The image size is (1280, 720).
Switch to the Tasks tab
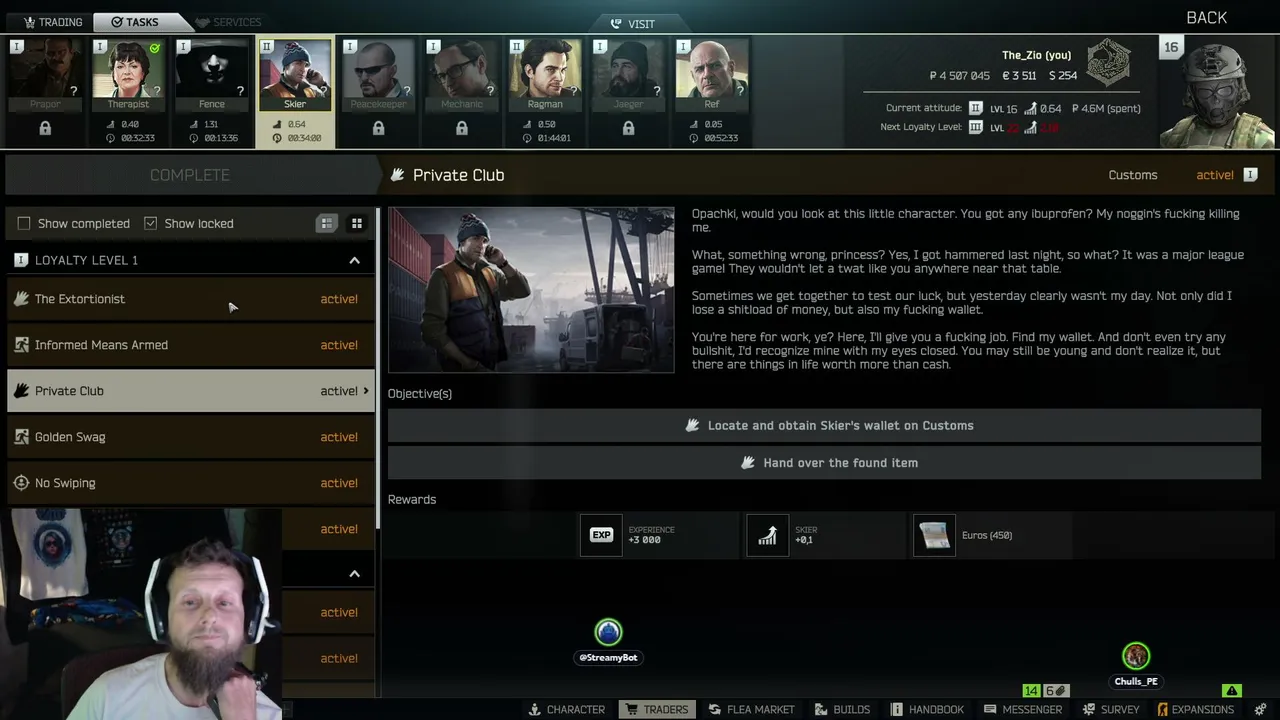coord(135,22)
